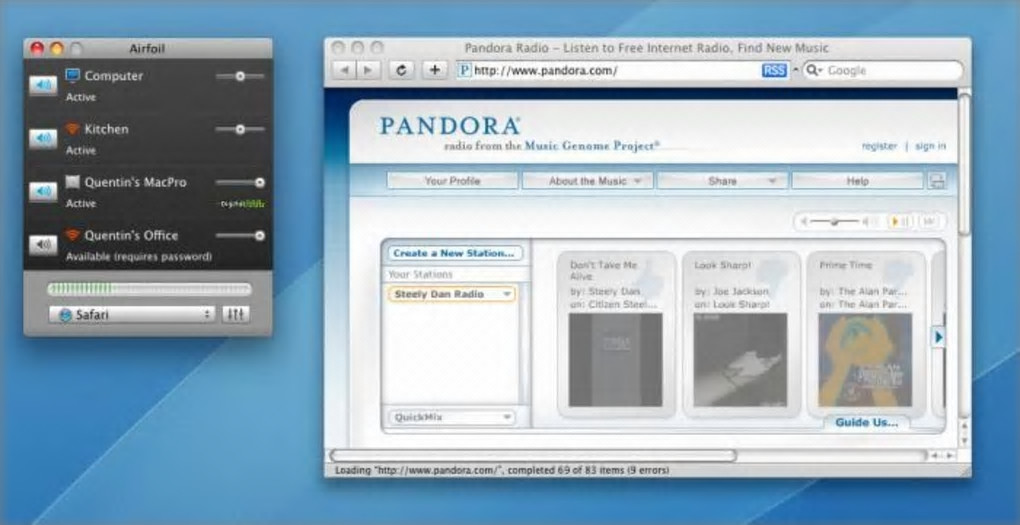This screenshot has width=1020, height=525.
Task: Click 'by: Steely Dan' artist text
Action: coord(605,291)
